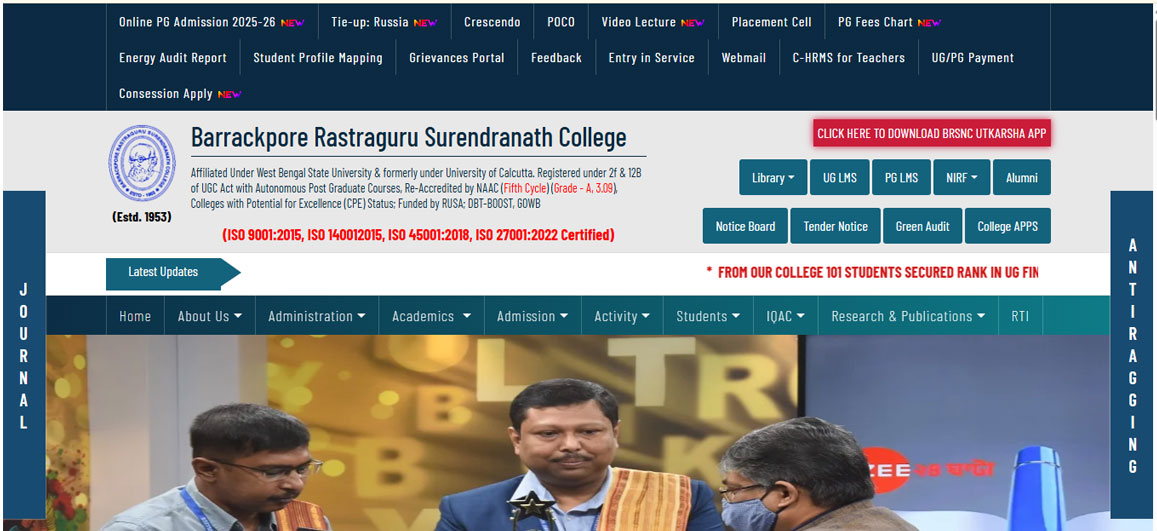This screenshot has width=1157, height=531.
Task: Open the UG LMS portal
Action: (840, 178)
